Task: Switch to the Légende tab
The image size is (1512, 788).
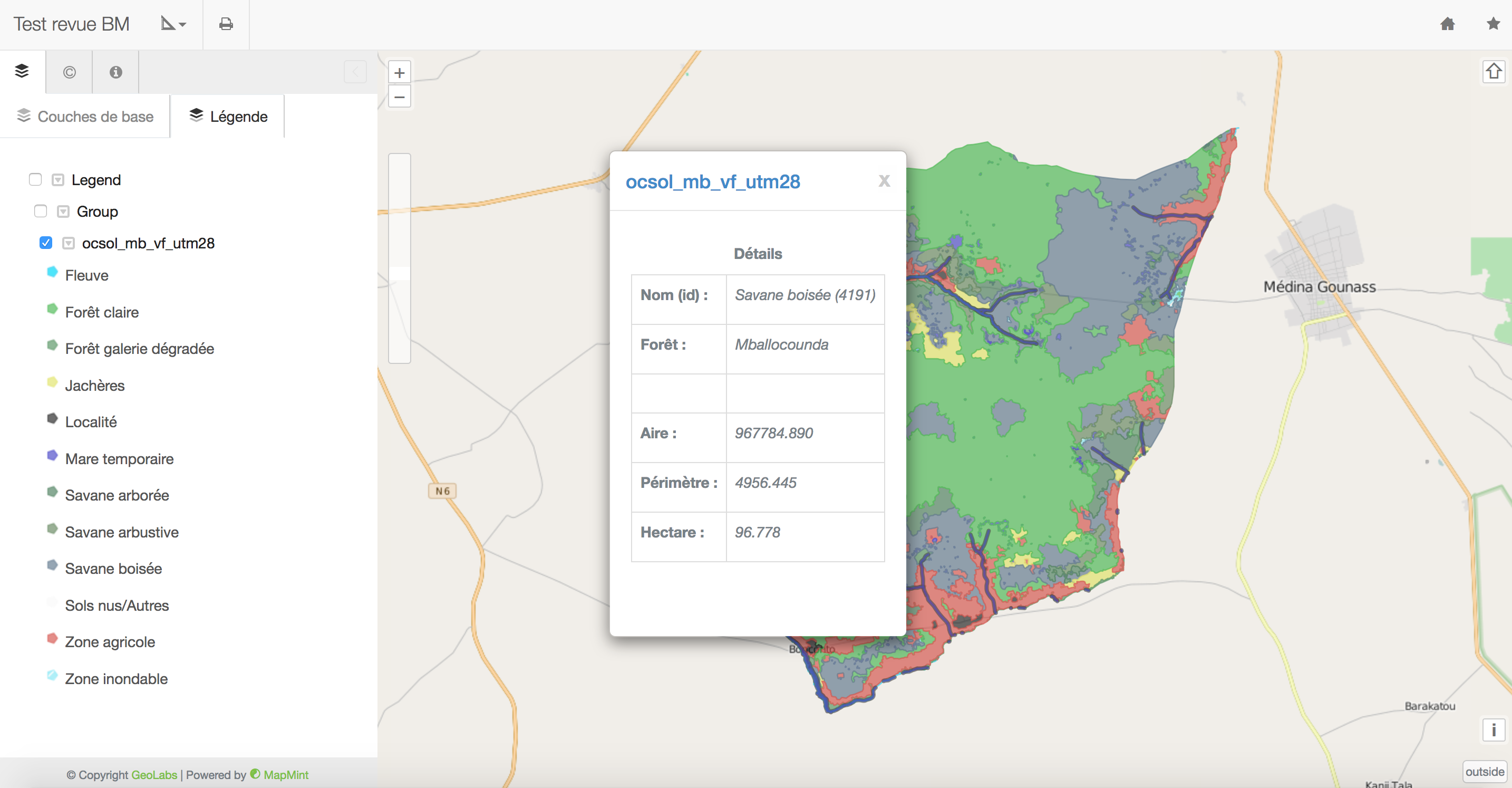Action: click(x=228, y=116)
